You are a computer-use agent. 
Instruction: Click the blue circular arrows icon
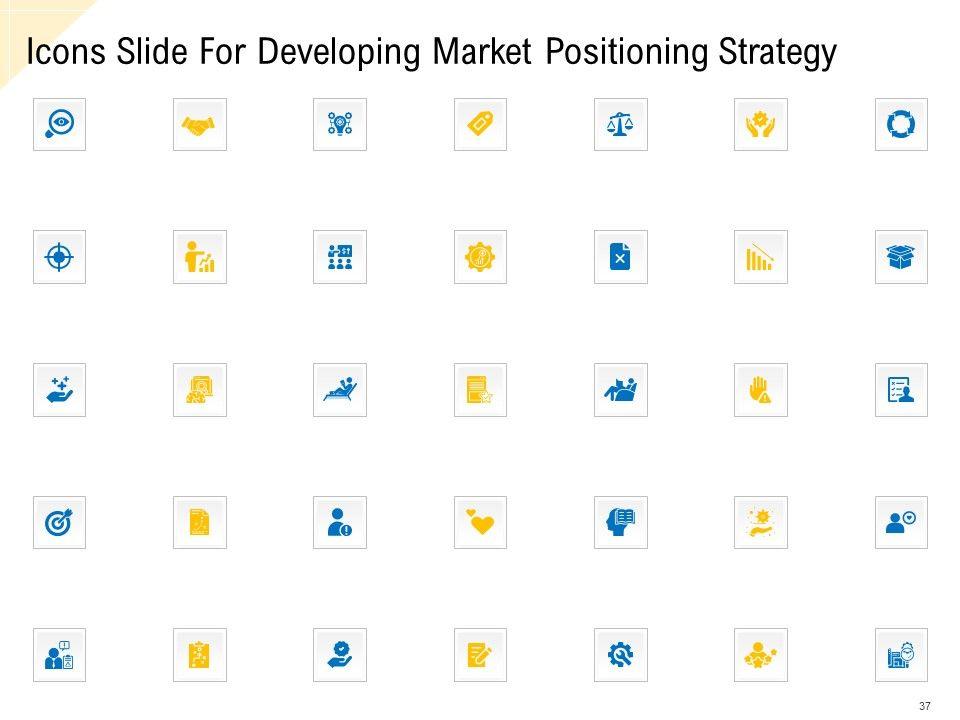(901, 124)
